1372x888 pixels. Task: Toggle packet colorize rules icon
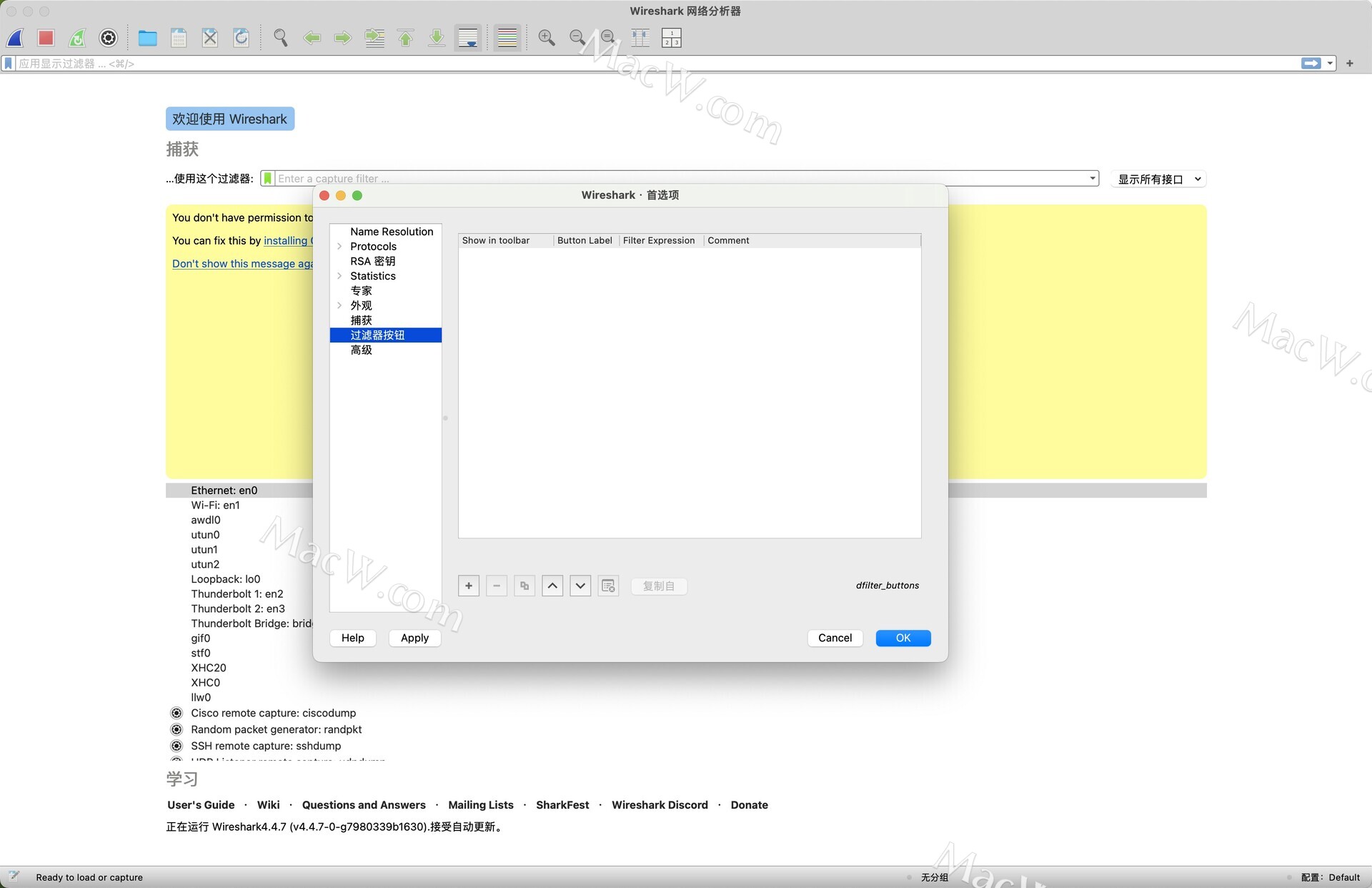coord(507,37)
